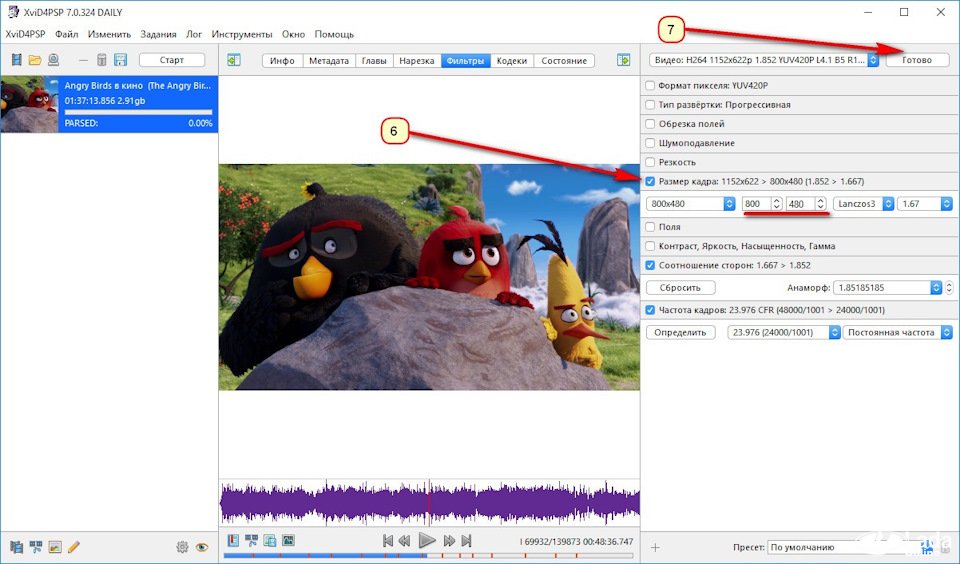
Task: Click the floppy disk save icon
Action: (x=121, y=60)
